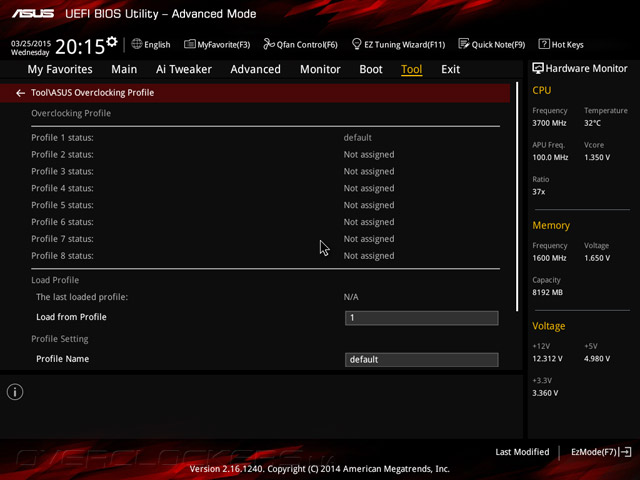Viewport: 640px width, 480px height.
Task: Go to the Ai Tweaker tab
Action: click(184, 69)
